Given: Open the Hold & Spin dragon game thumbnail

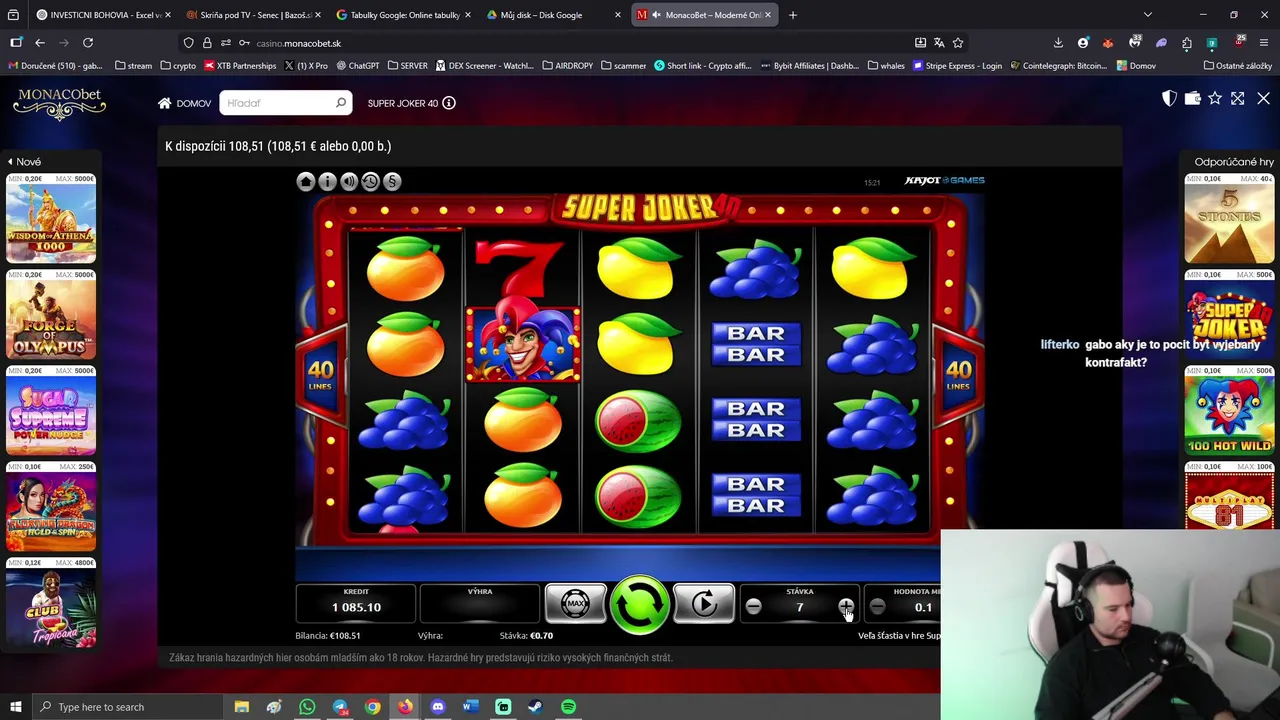Looking at the screenshot, I should (51, 506).
